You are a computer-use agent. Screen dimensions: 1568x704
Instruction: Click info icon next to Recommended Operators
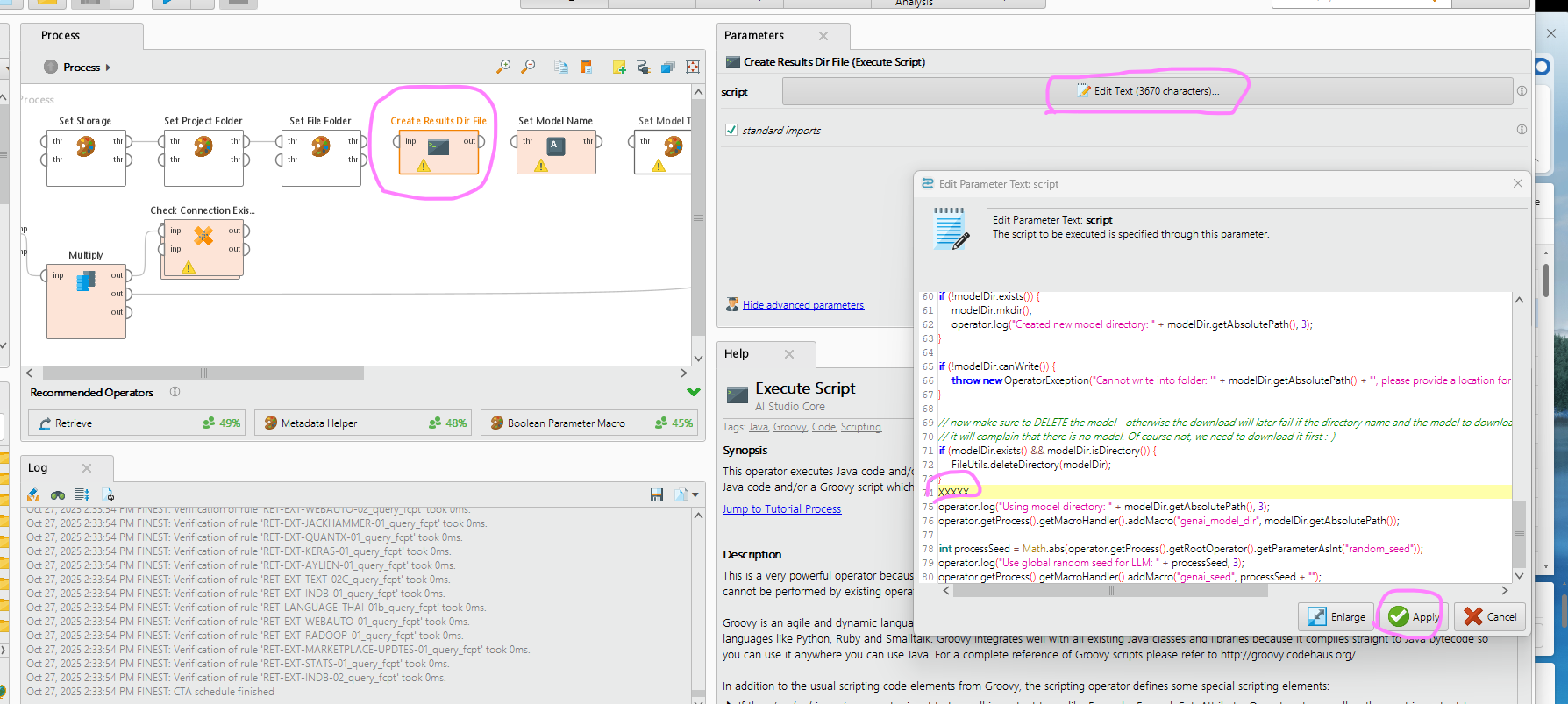click(x=175, y=392)
